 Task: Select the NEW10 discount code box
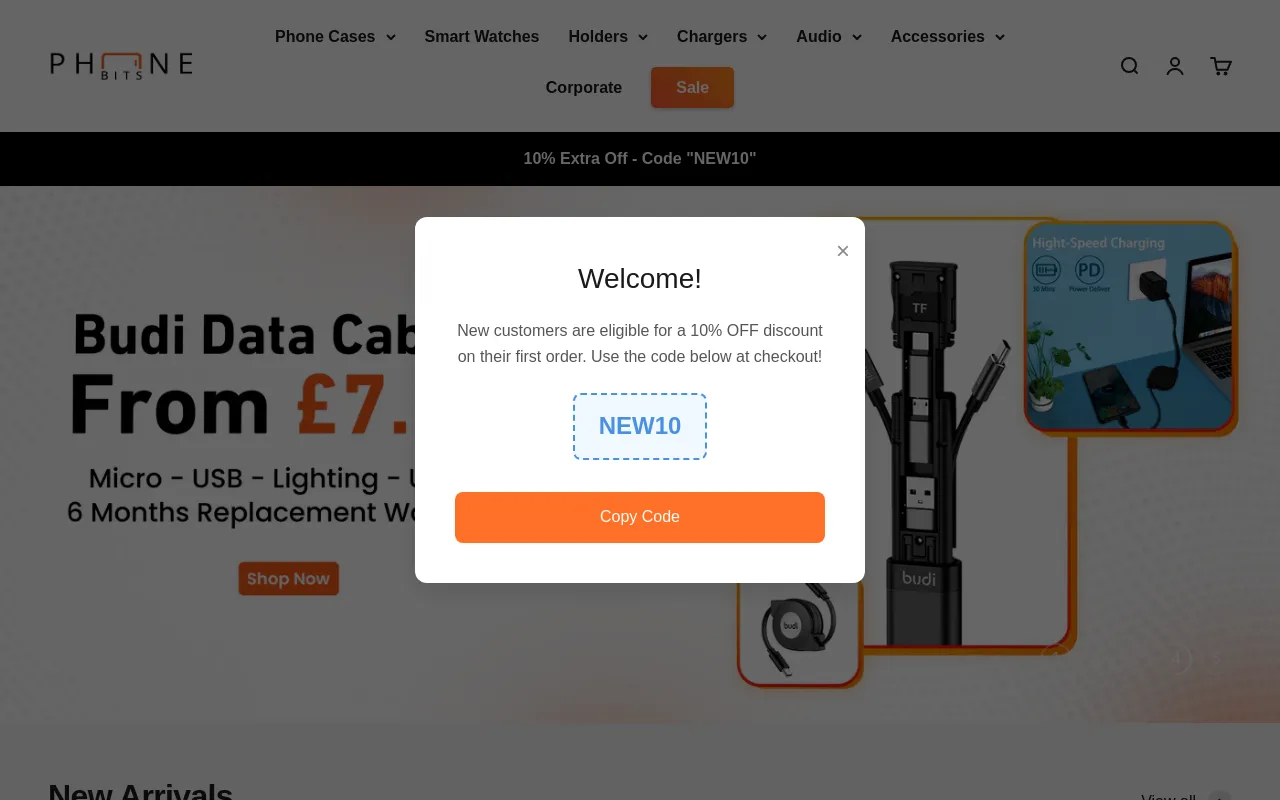[x=640, y=426]
